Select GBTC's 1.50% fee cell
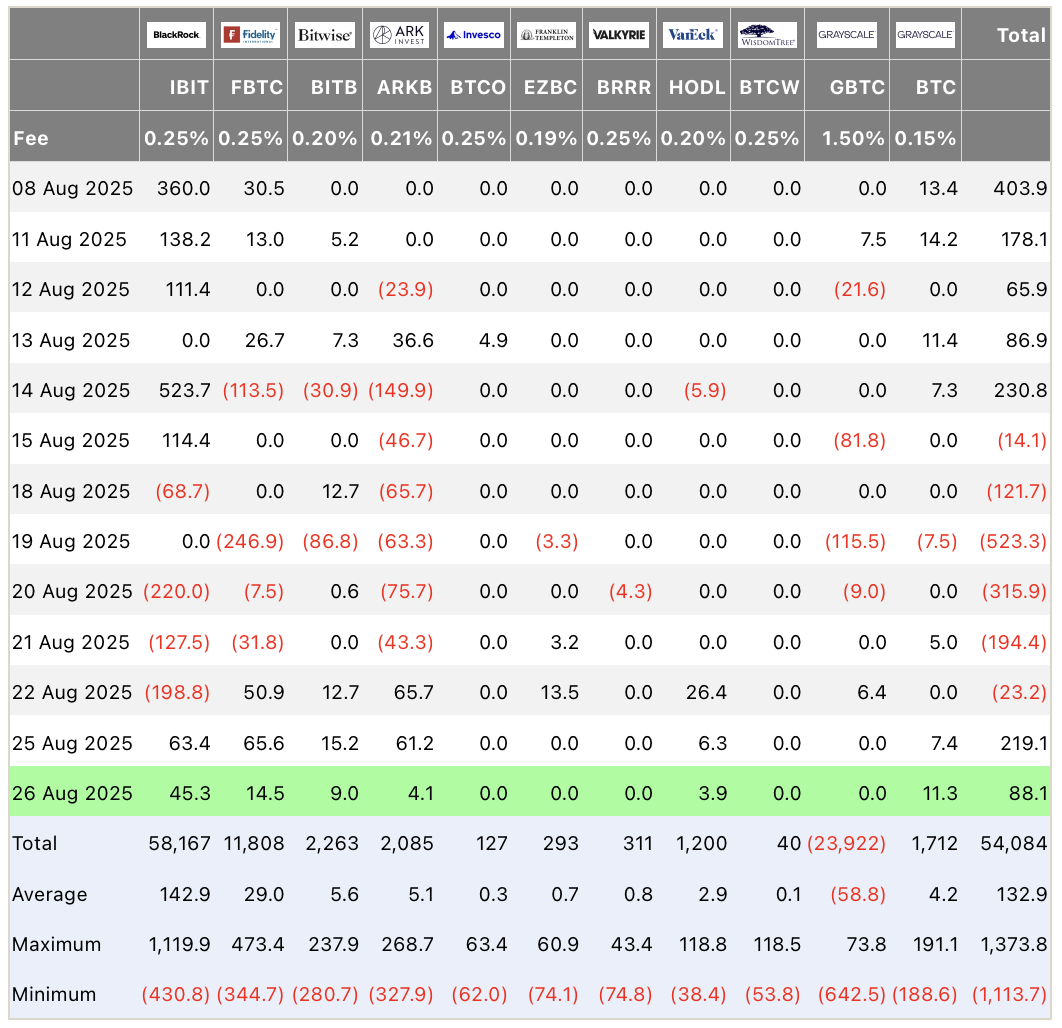 click(x=853, y=138)
